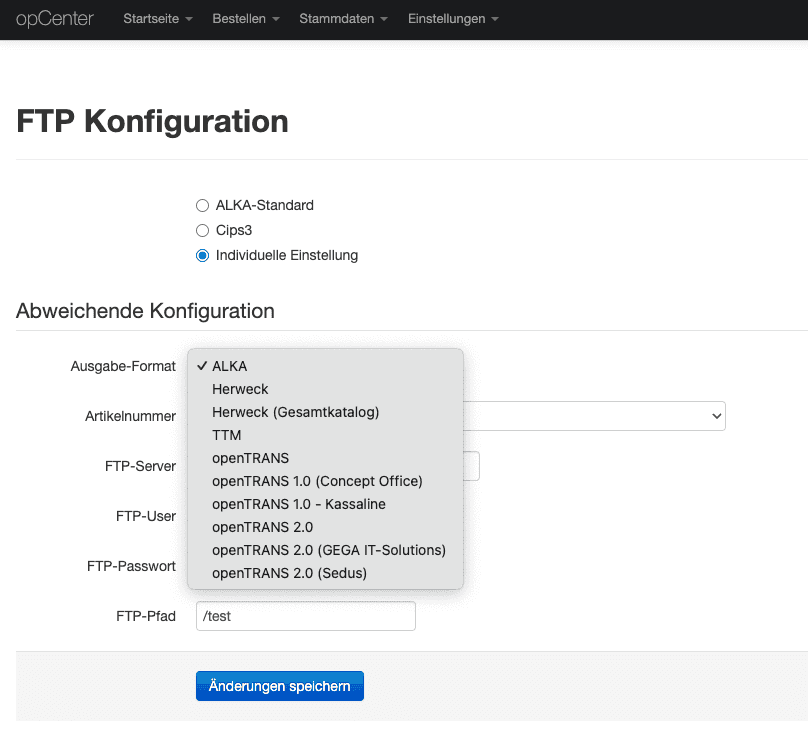Expand the Einstellungen dropdown menu

click(x=453, y=19)
